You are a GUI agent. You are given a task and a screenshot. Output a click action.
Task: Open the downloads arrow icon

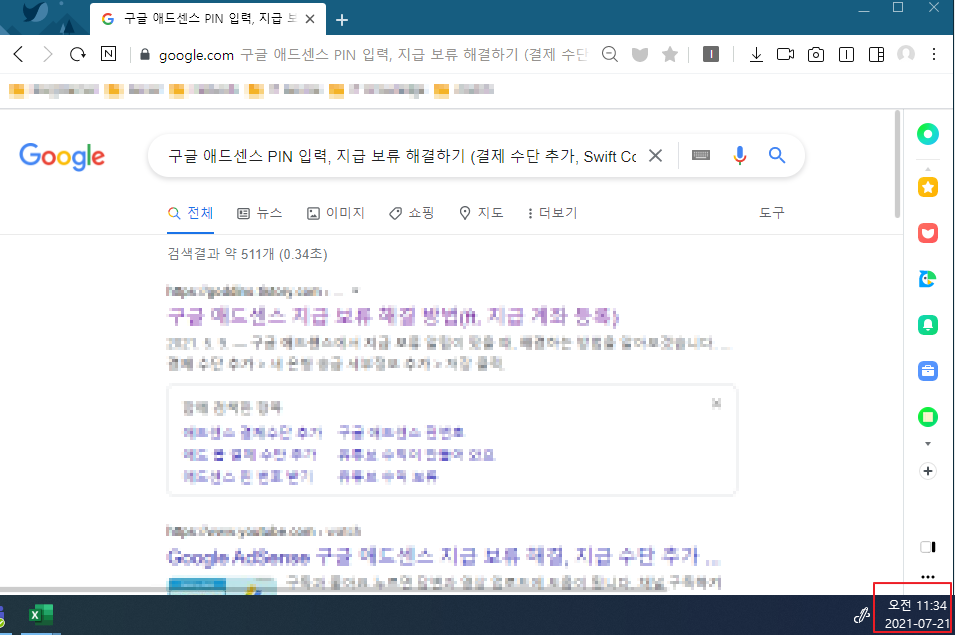coord(756,55)
